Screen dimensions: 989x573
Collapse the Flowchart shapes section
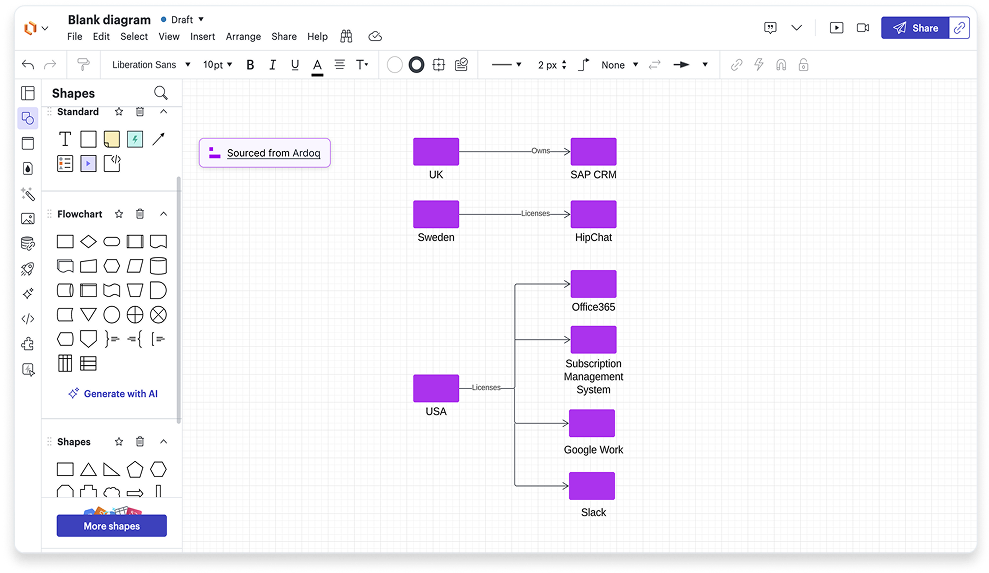164,214
